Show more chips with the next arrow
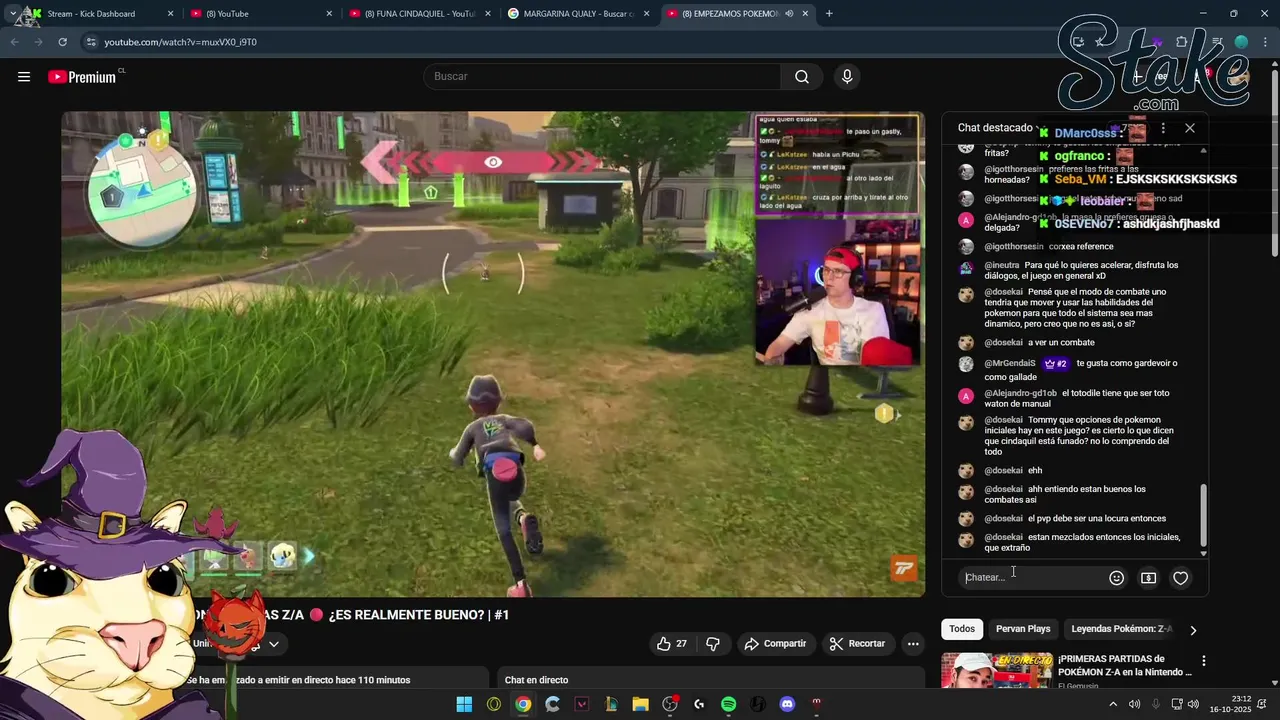The image size is (1280, 720). point(1192,630)
